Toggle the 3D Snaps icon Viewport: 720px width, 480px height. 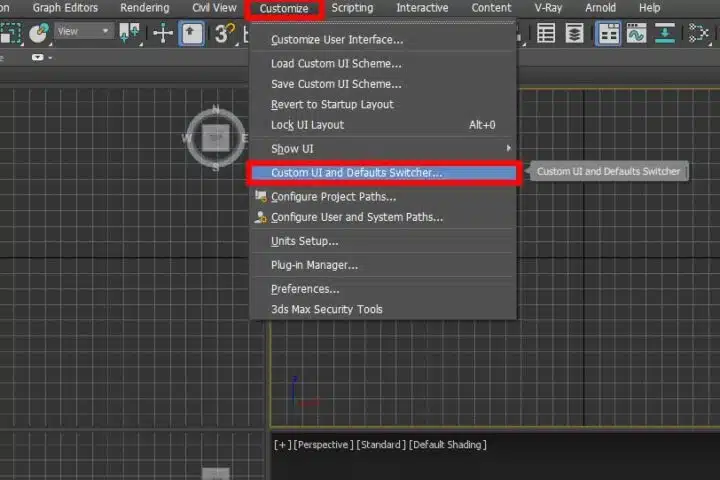click(x=225, y=34)
